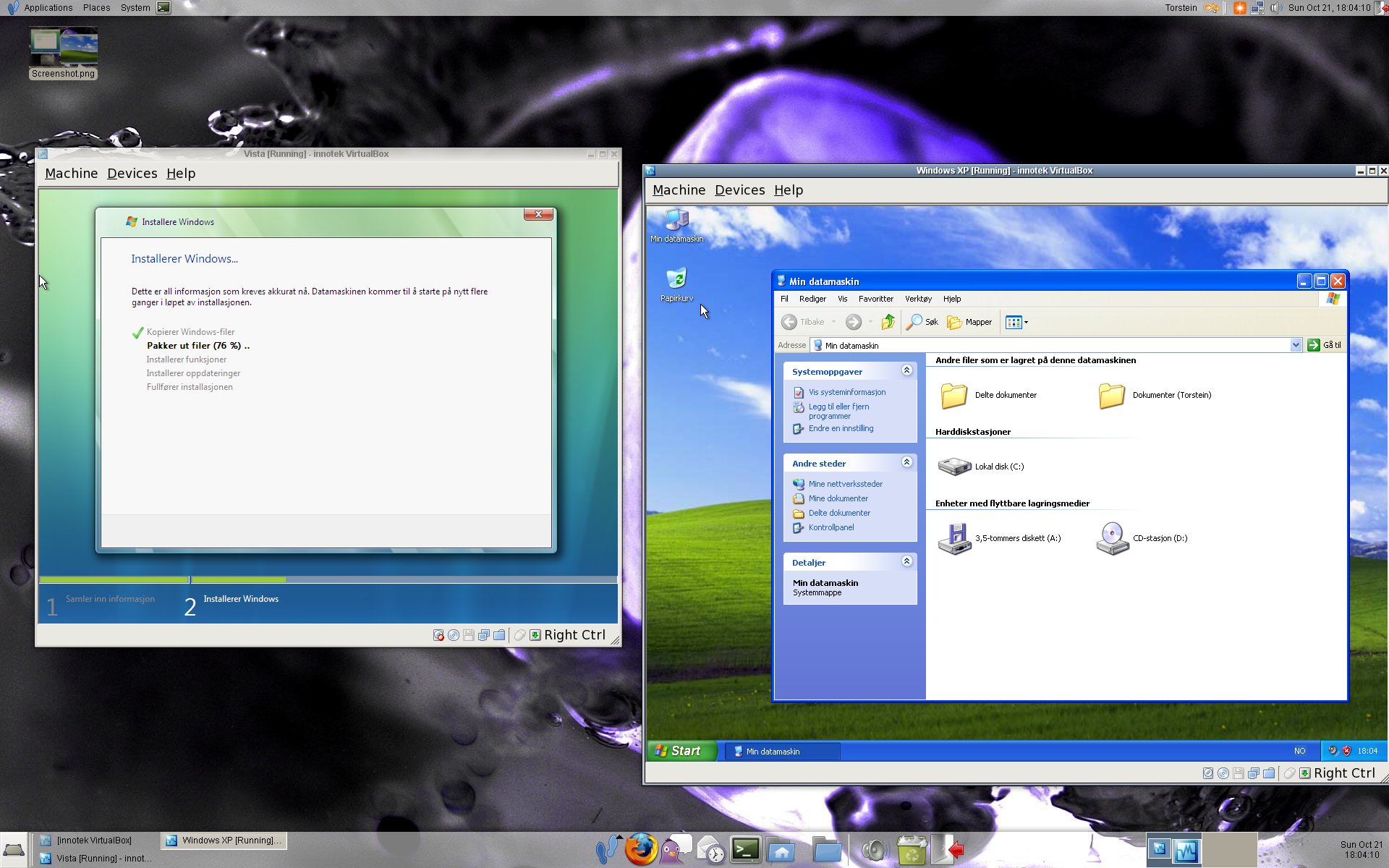
Task: Click CD/DVD indicator in Windows XP VM status bar
Action: (1223, 773)
